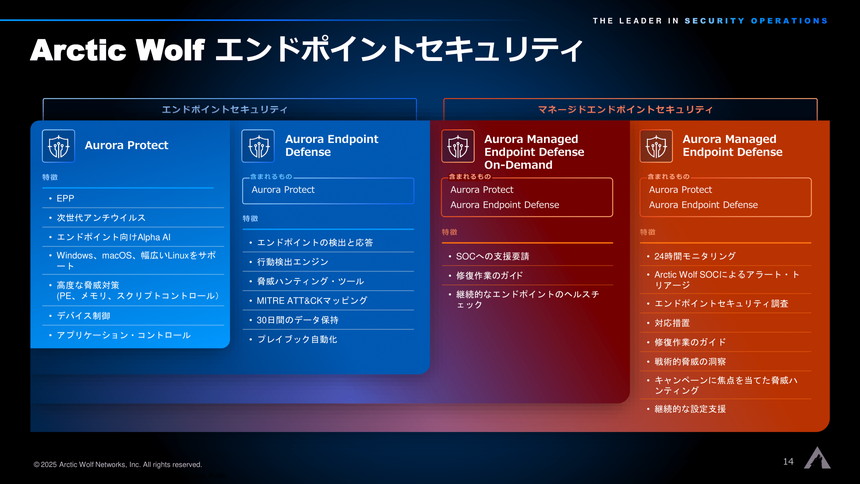Image resolution: width=860 pixels, height=484 pixels.
Task: Click the Arctic Wolf logo in bottom corner
Action: tap(817, 457)
